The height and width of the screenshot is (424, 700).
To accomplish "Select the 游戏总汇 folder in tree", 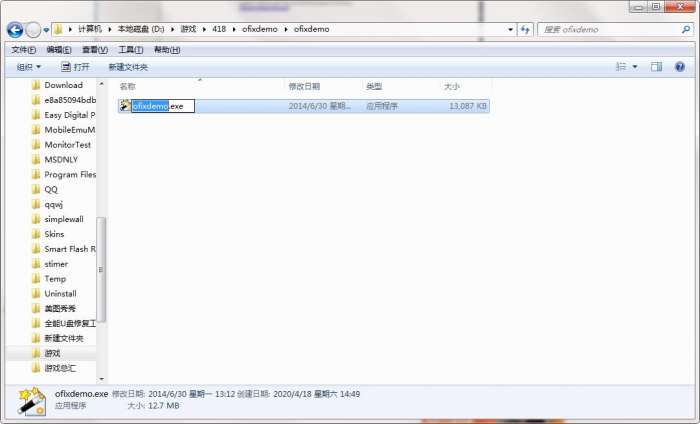I will pyautogui.click(x=54, y=368).
